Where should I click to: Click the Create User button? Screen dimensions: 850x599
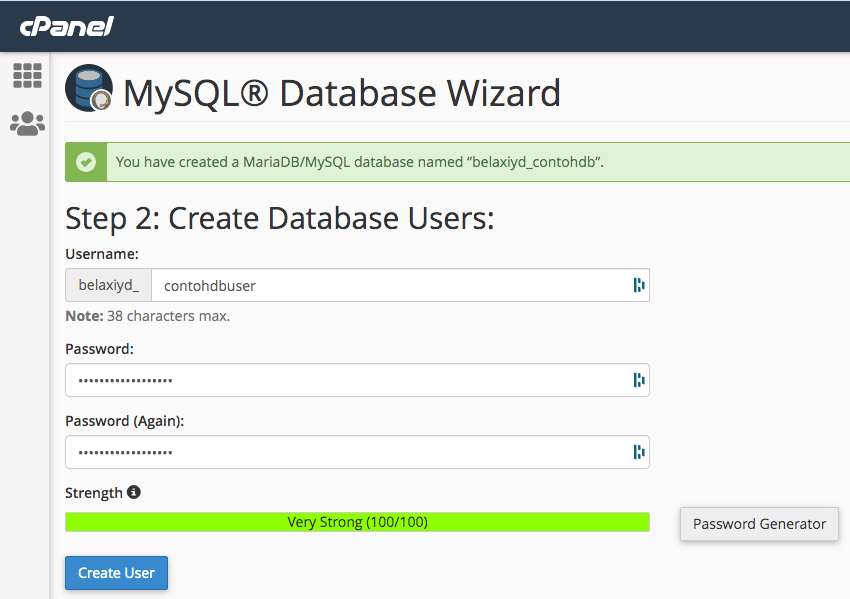coord(117,573)
